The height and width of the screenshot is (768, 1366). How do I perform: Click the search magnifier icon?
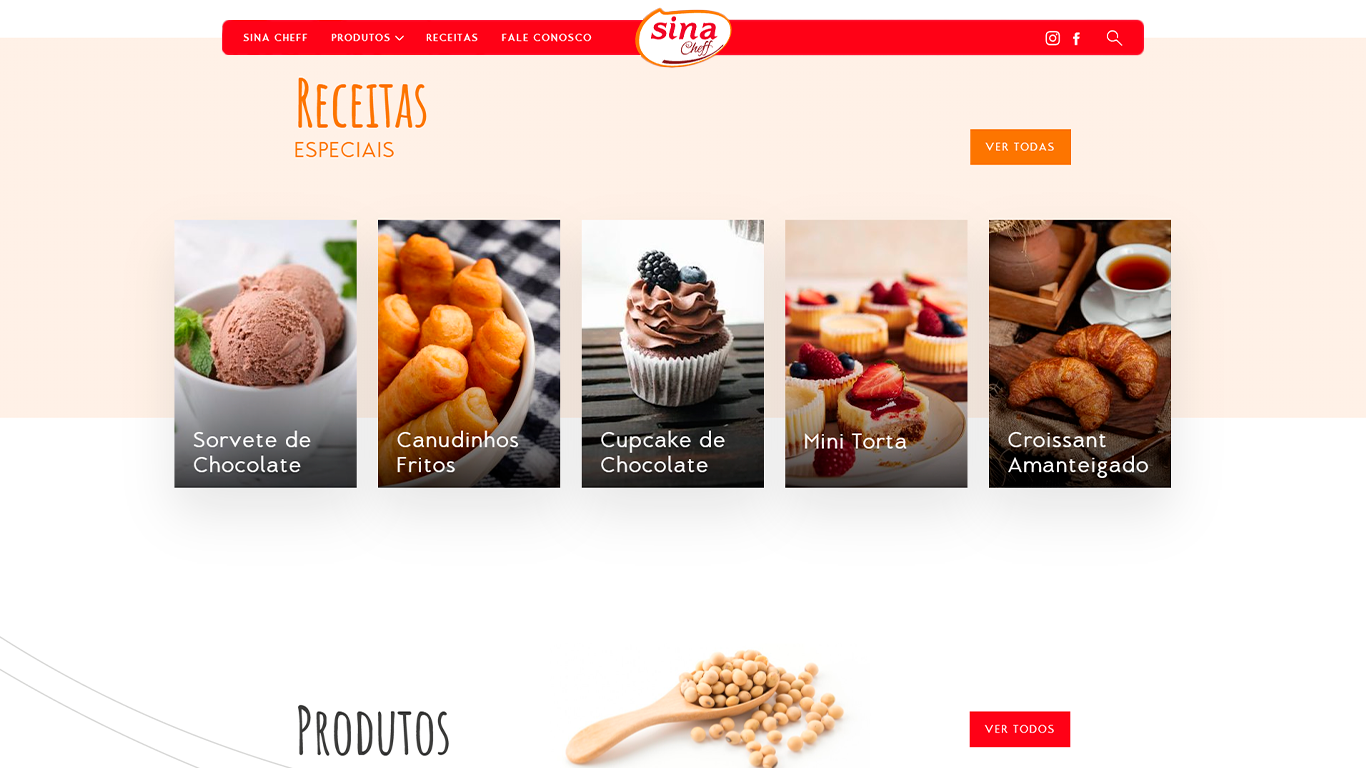click(1114, 38)
